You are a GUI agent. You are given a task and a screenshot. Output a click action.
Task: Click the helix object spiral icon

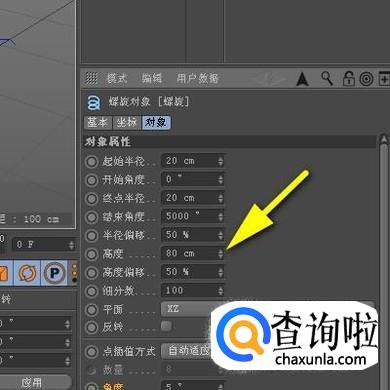[x=94, y=102]
